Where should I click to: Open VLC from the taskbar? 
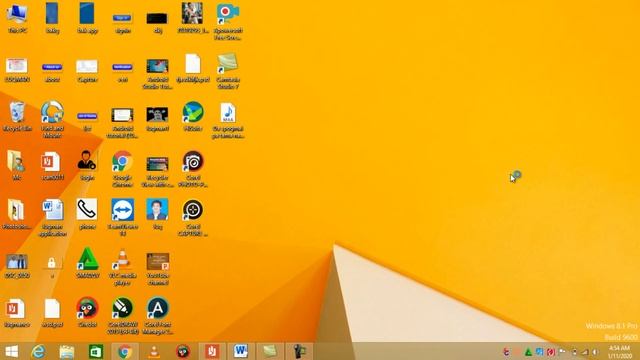154,351
